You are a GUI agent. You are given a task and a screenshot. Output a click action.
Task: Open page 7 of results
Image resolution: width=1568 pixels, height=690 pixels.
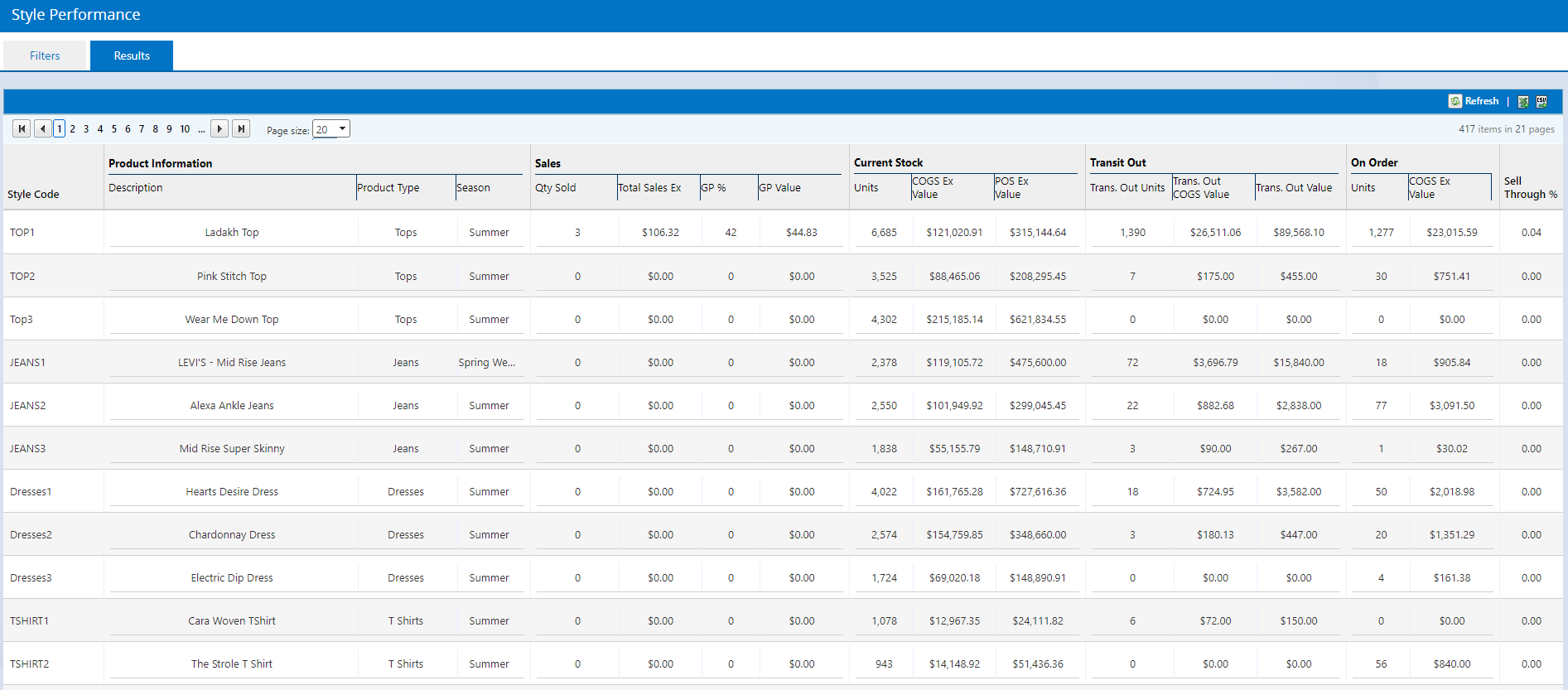(x=142, y=129)
